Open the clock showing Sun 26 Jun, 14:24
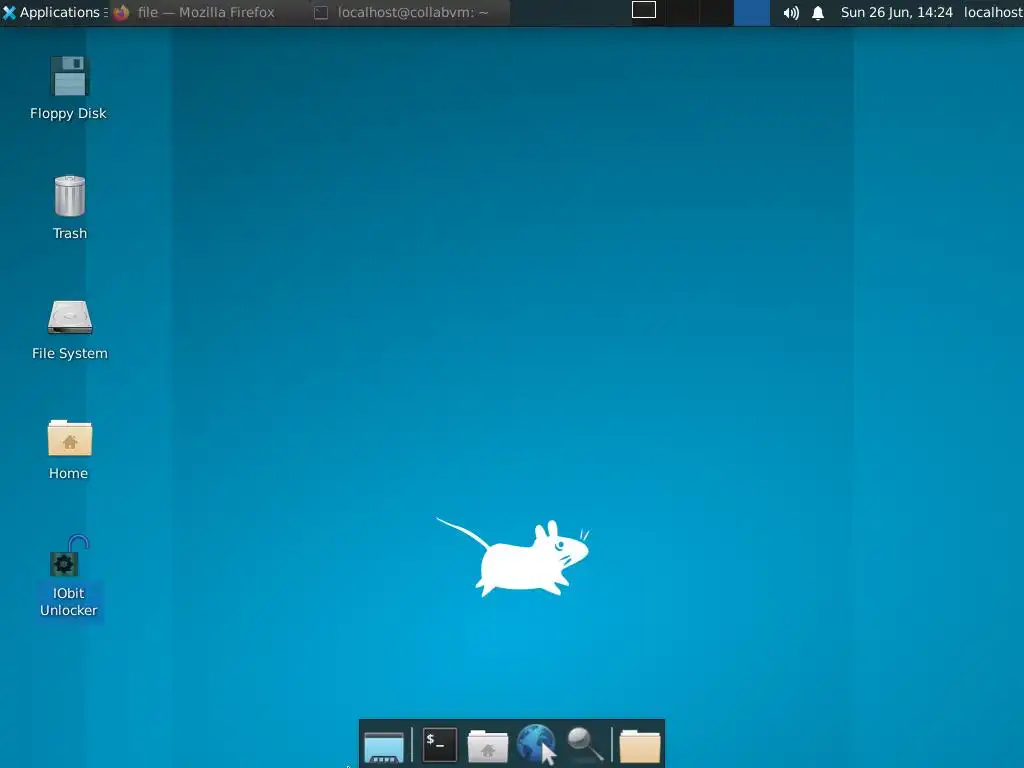Viewport: 1024px width, 768px height. point(896,12)
